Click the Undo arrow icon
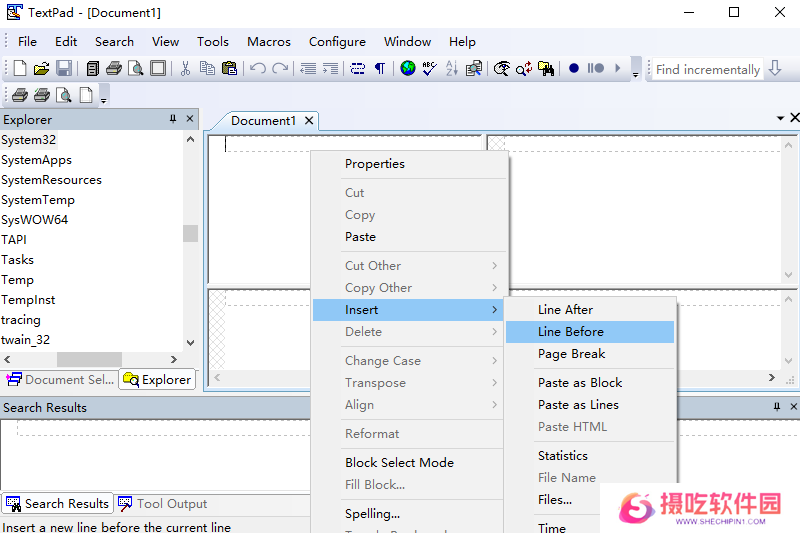 258,68
